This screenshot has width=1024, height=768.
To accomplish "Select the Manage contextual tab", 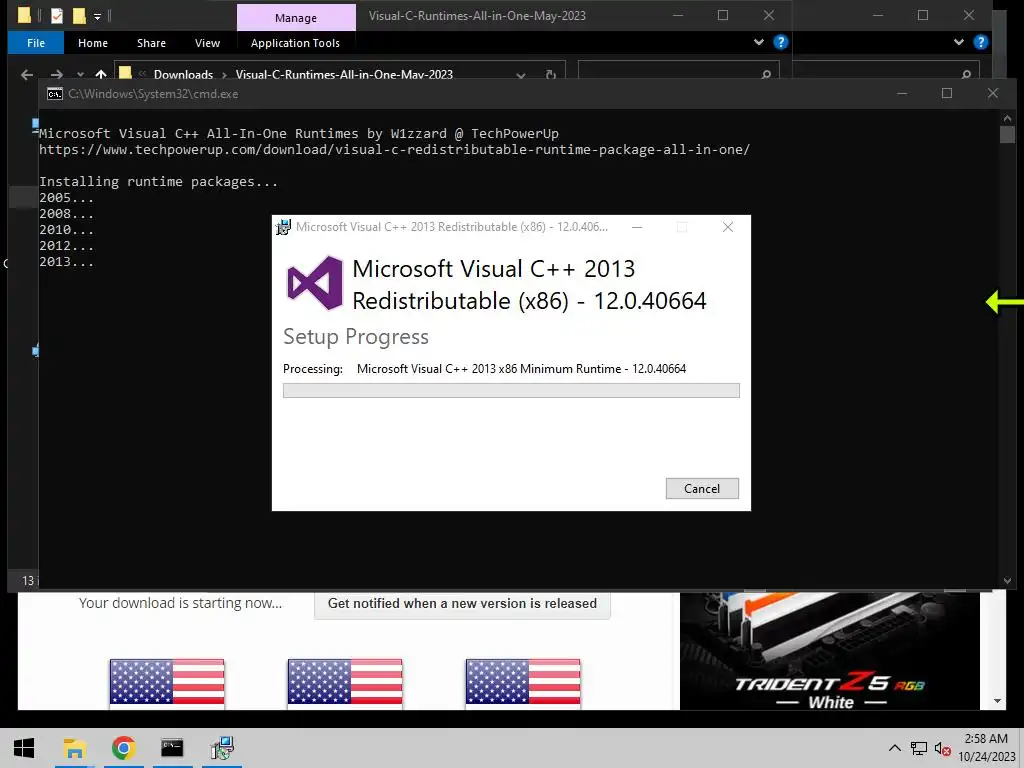I will pyautogui.click(x=296, y=18).
